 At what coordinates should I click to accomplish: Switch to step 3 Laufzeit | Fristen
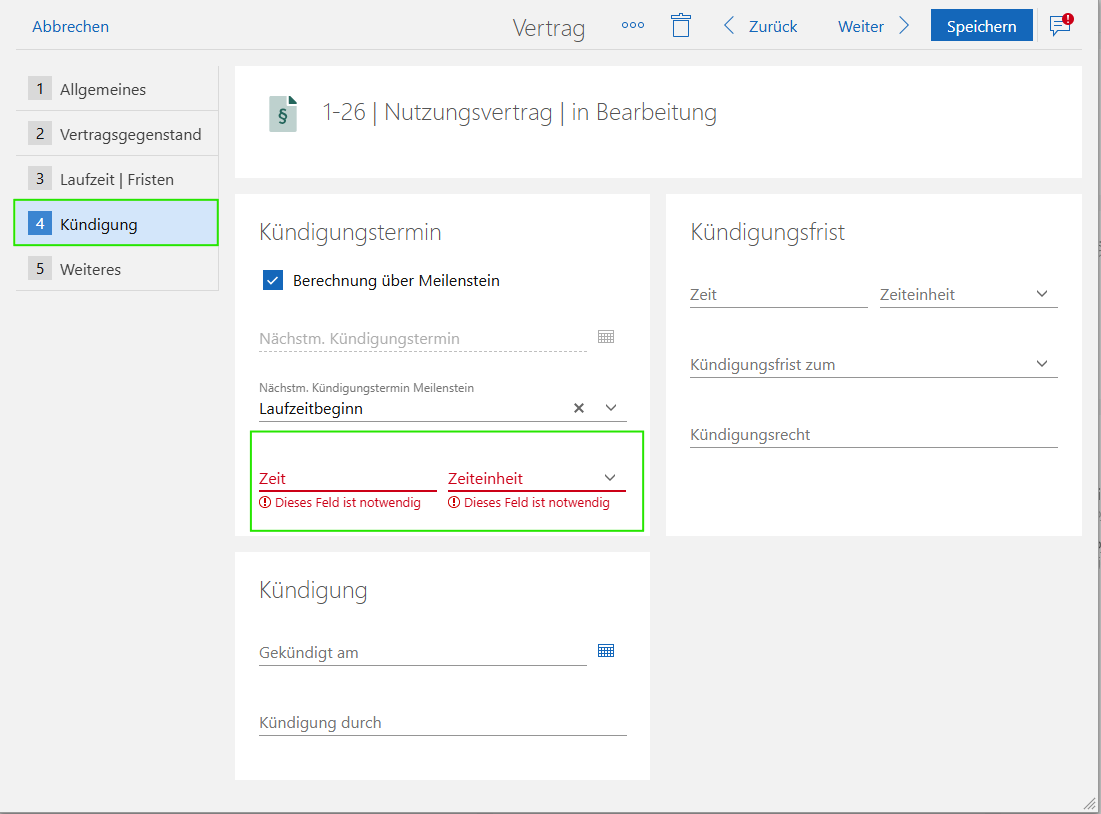click(117, 179)
